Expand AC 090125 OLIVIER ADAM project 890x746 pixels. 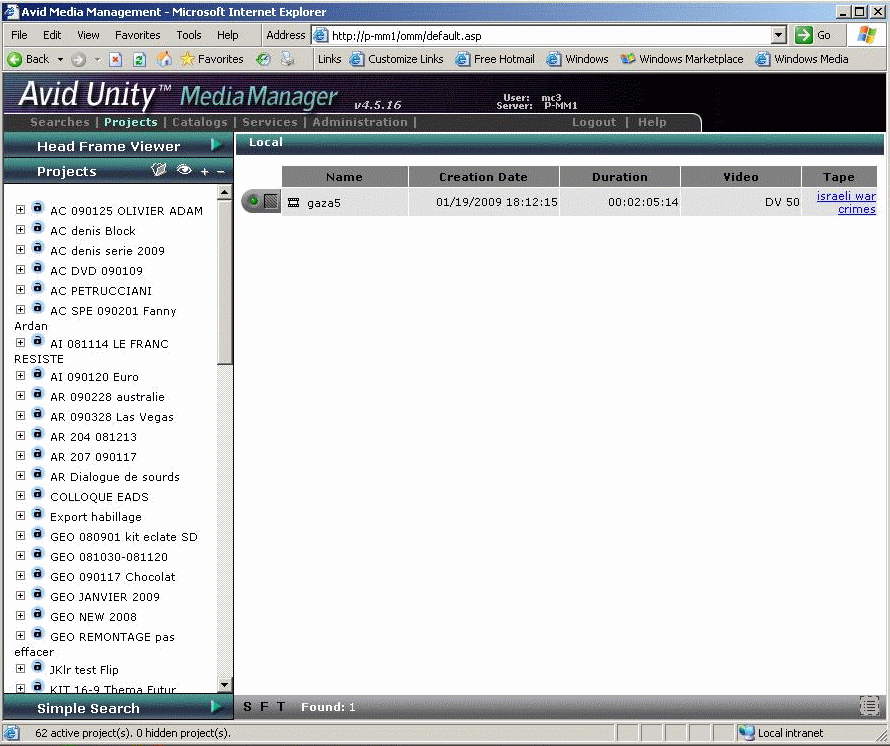click(20, 209)
